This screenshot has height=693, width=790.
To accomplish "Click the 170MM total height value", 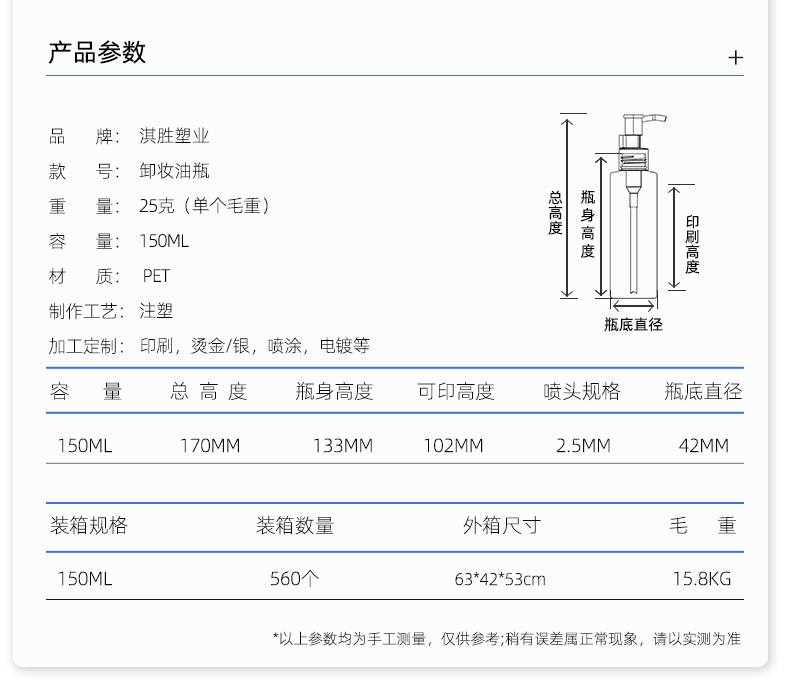I will pos(210,446).
